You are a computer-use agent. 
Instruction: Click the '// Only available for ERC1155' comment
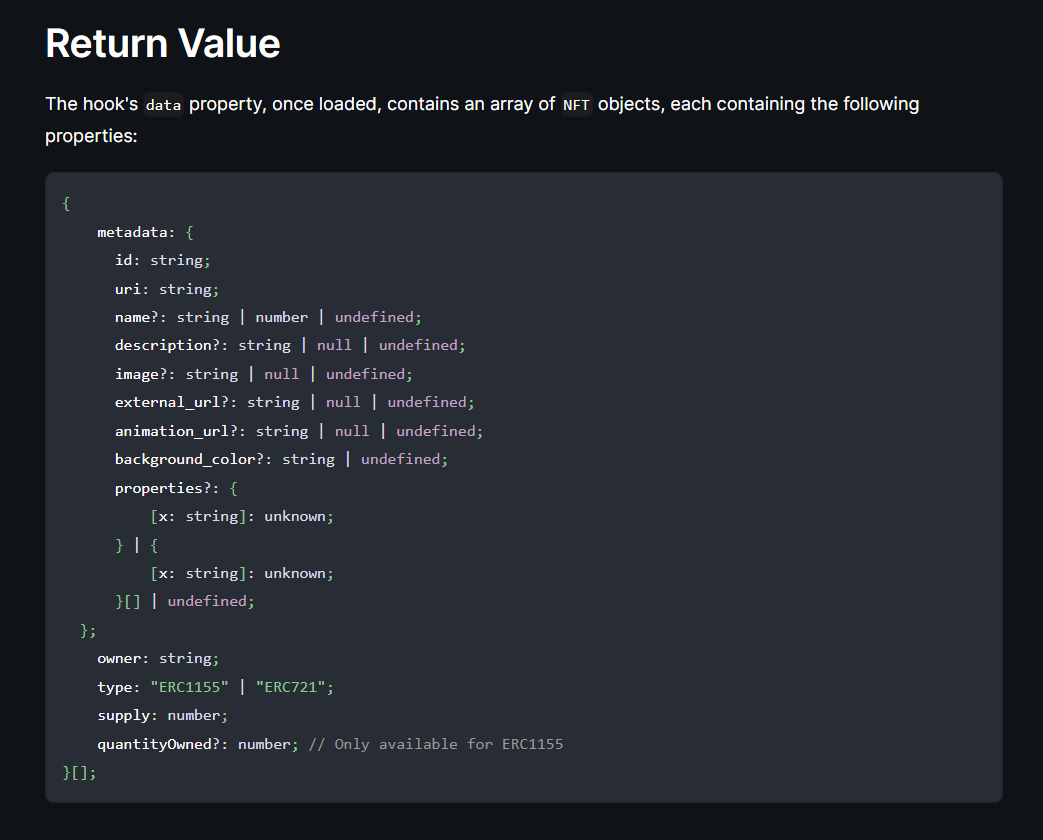[x=436, y=744]
